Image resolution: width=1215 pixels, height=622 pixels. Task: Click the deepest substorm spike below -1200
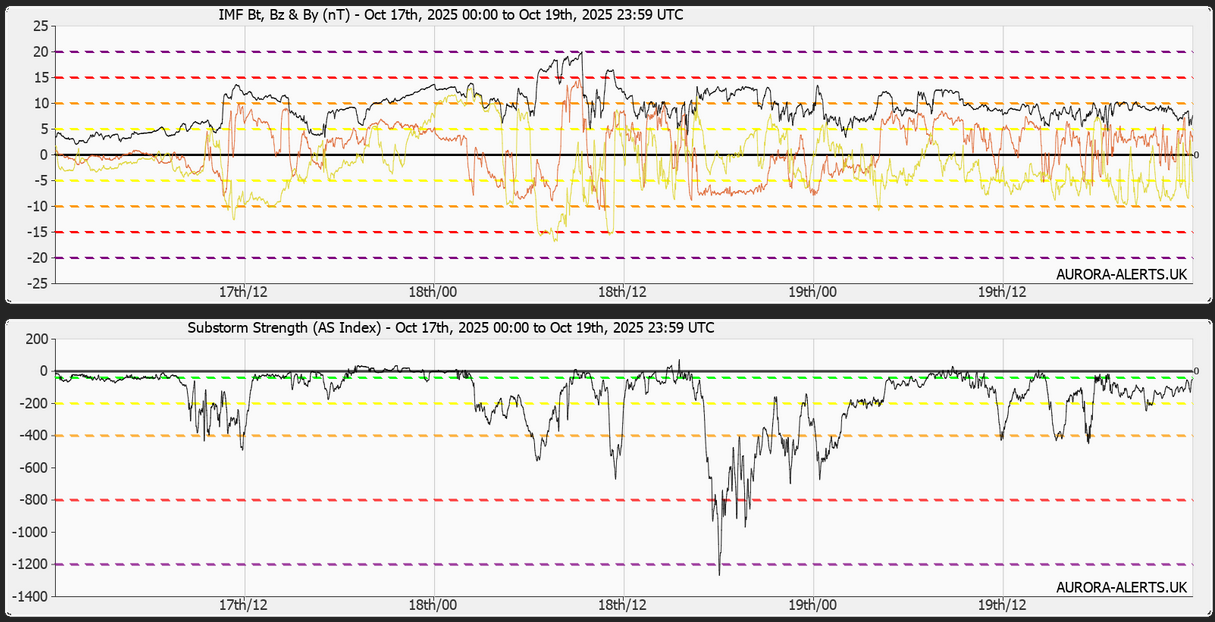(719, 573)
